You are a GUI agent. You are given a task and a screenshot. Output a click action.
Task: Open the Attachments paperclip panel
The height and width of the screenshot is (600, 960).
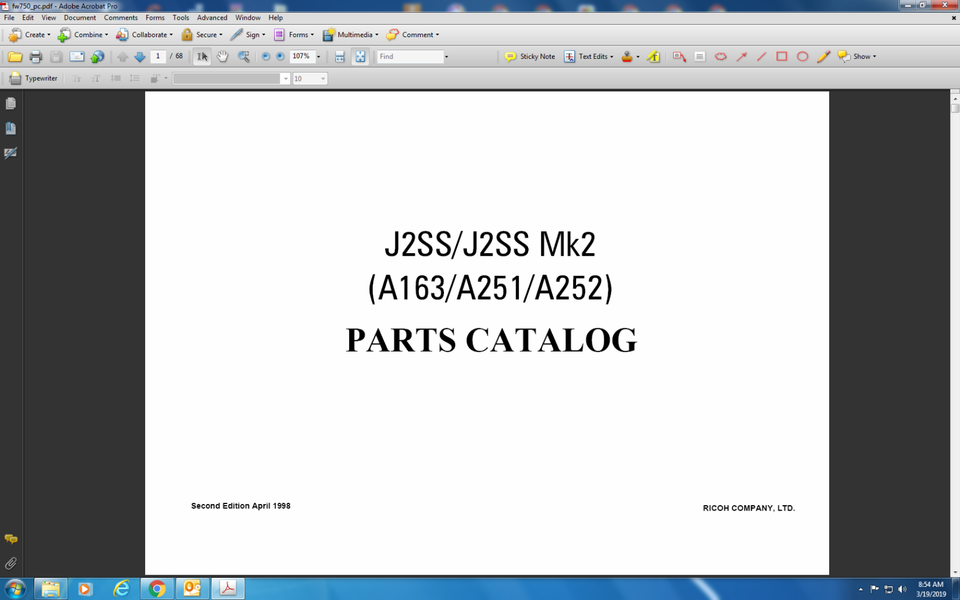tap(10, 563)
